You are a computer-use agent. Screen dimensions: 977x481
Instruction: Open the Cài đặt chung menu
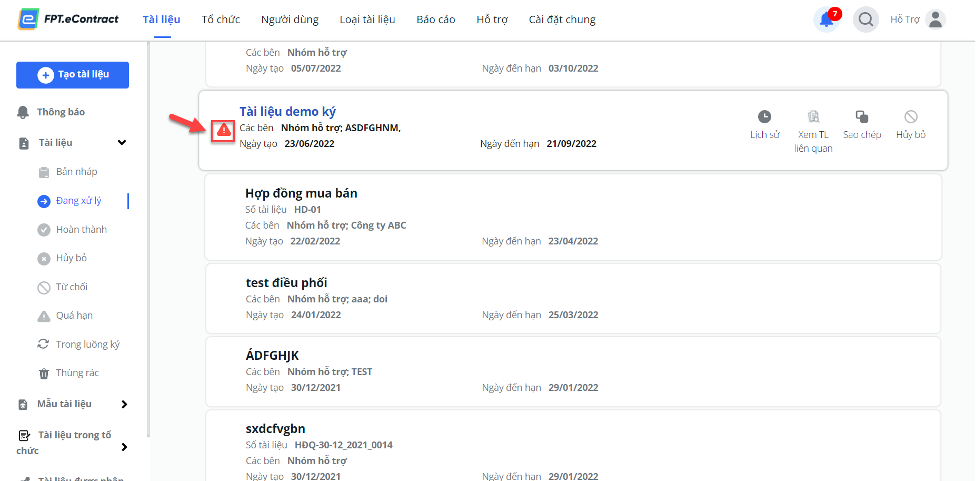[x=562, y=20]
